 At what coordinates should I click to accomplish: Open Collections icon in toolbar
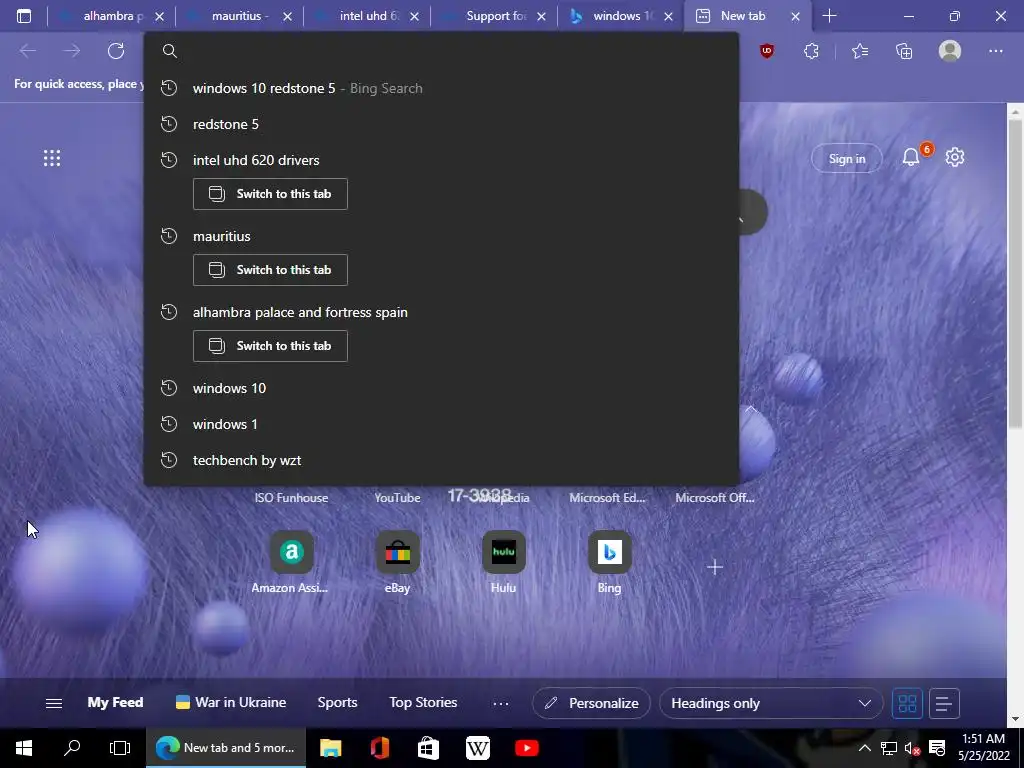pyautogui.click(x=904, y=51)
